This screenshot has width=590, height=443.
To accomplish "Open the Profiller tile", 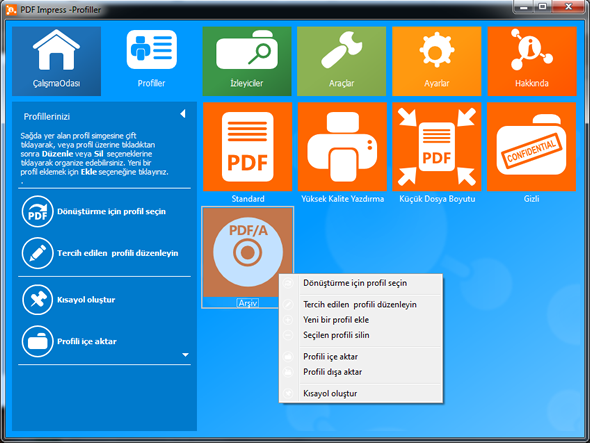I will click(x=151, y=61).
